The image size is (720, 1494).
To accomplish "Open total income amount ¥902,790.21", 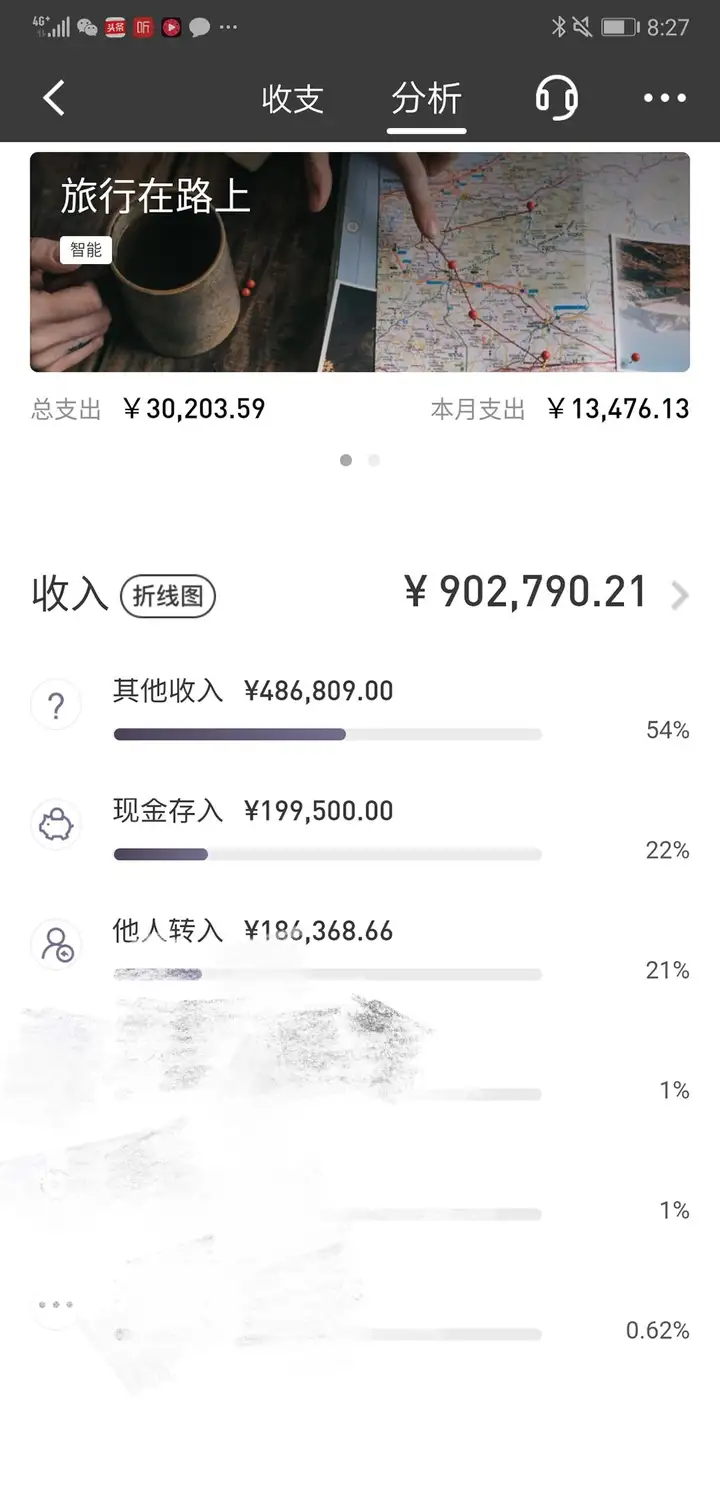I will tap(525, 593).
